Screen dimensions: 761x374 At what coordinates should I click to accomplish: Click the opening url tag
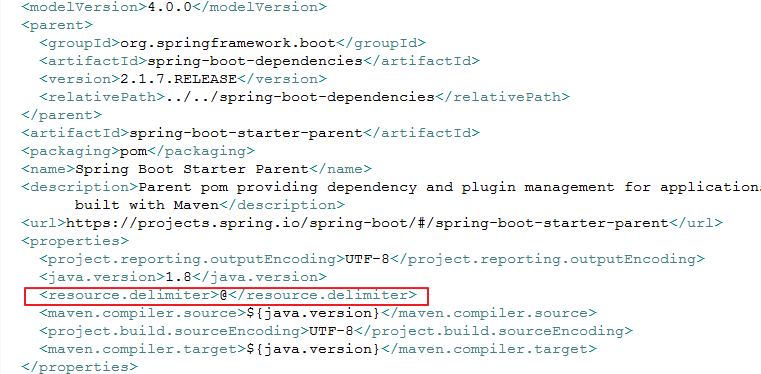[x=44, y=223]
